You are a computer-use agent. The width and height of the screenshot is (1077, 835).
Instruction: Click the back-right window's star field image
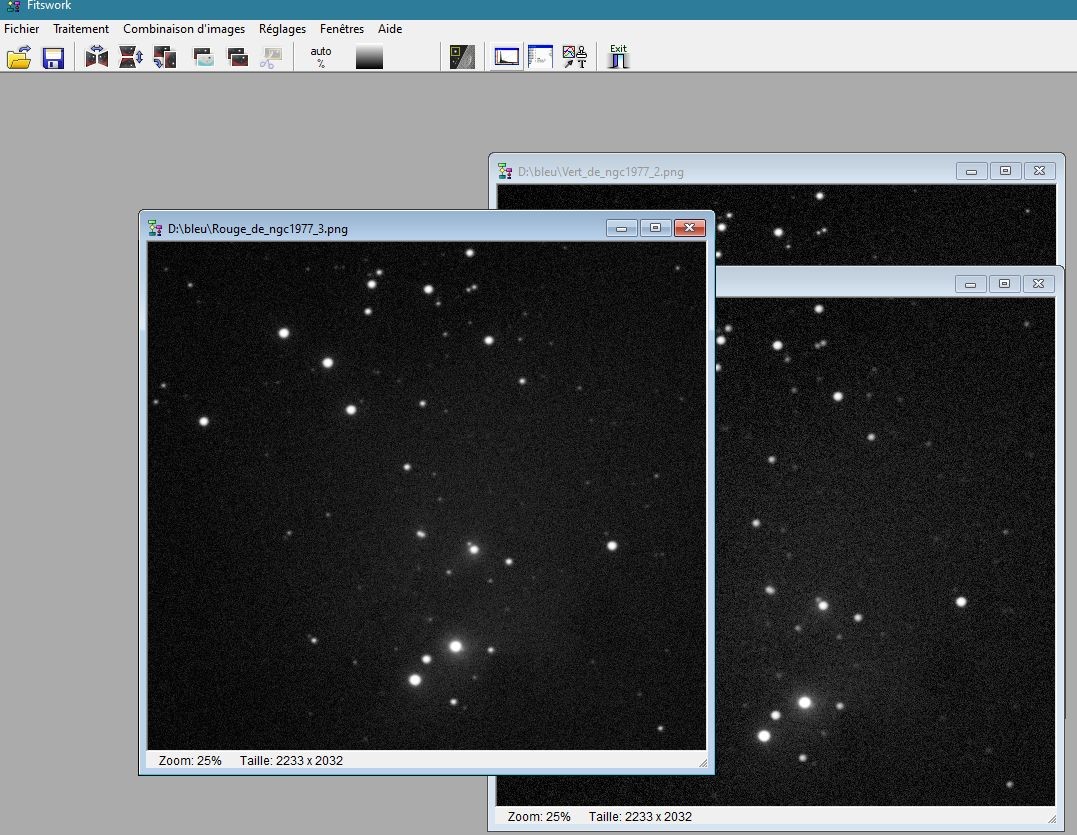point(885,551)
